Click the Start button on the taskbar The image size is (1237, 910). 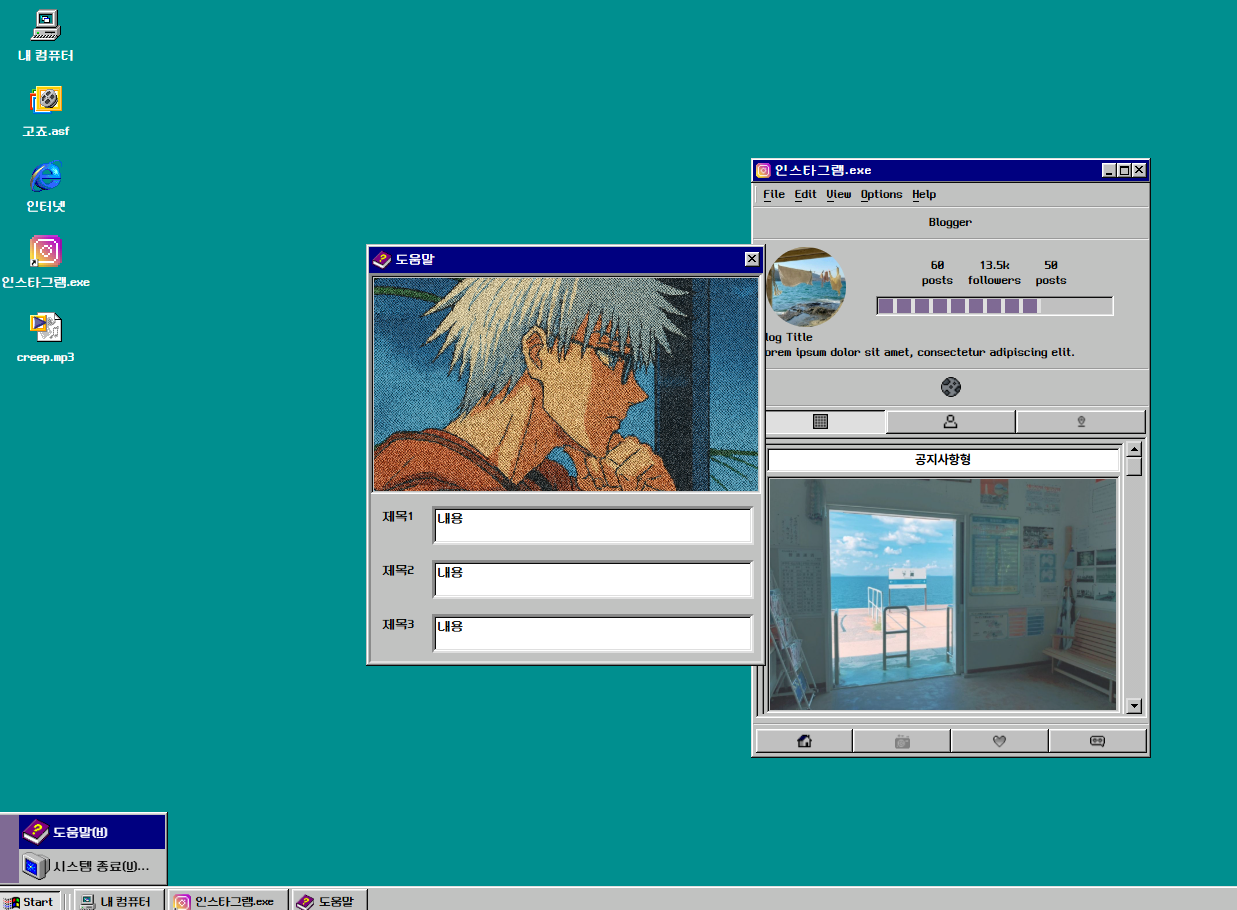30,901
